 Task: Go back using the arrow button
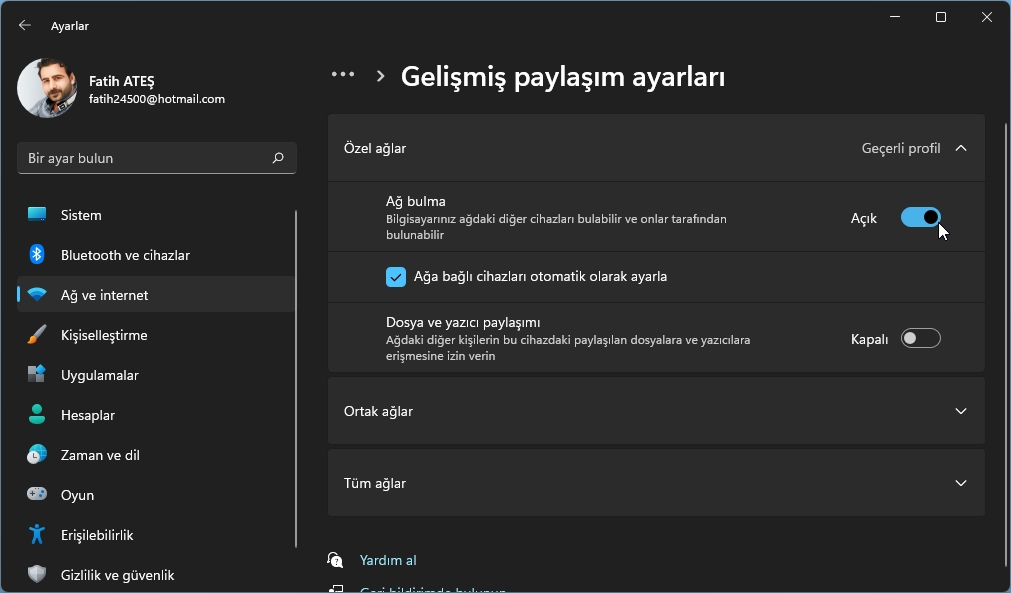point(23,25)
